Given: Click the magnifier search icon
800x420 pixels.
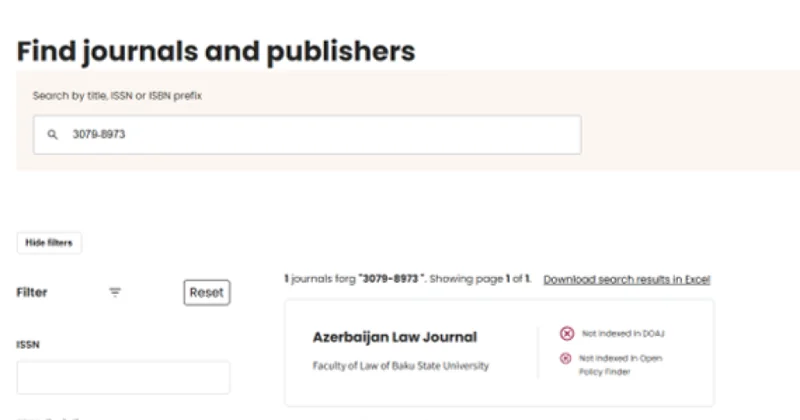Looking at the screenshot, I should pyautogui.click(x=52, y=135).
